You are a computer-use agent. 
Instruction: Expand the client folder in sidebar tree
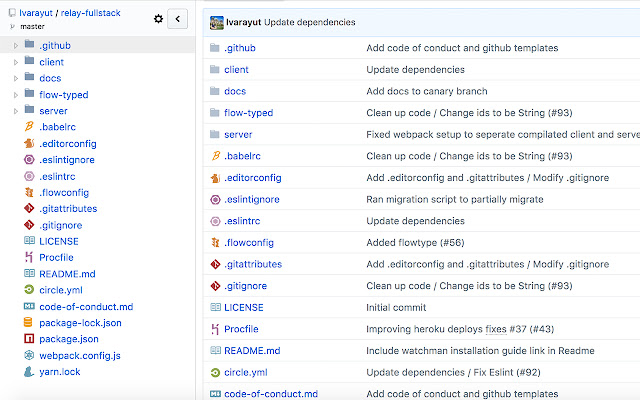[16, 62]
